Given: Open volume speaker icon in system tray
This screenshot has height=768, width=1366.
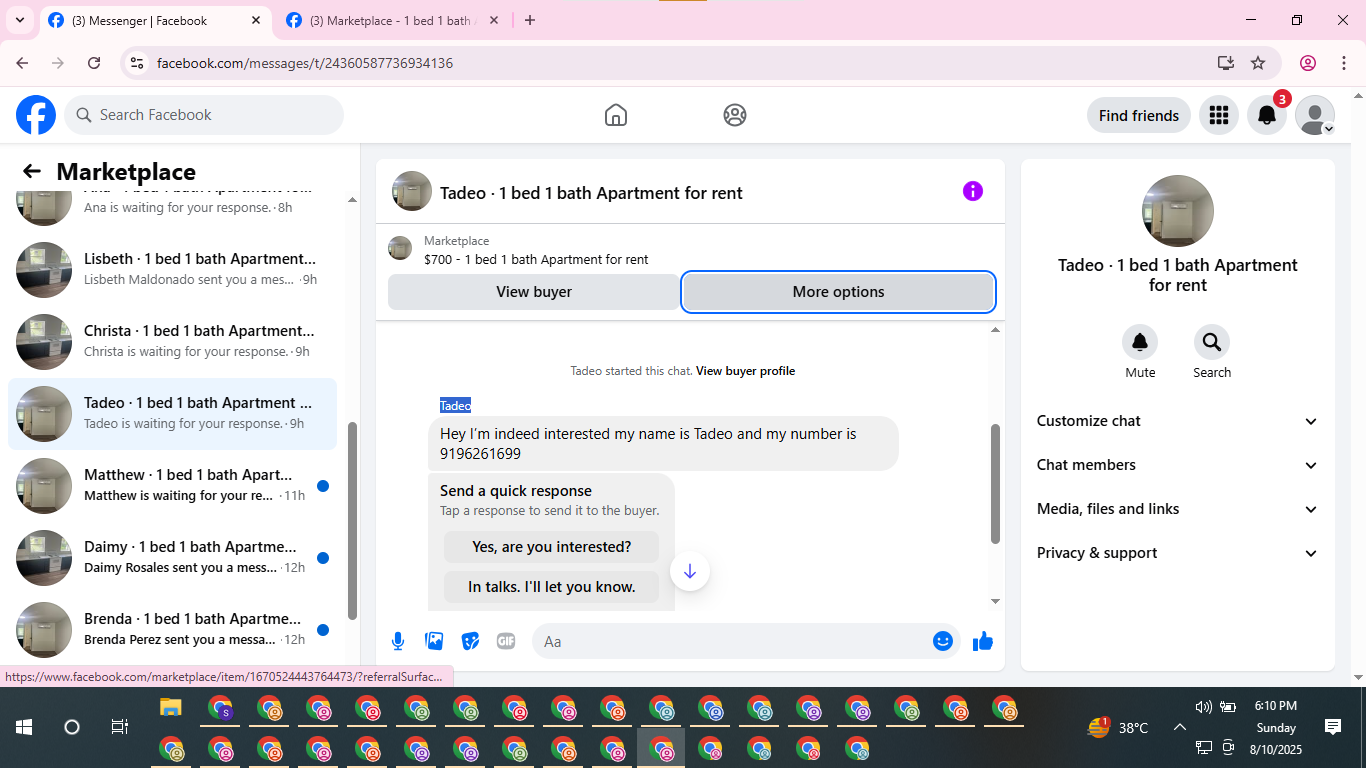Looking at the screenshot, I should pos(1203,707).
